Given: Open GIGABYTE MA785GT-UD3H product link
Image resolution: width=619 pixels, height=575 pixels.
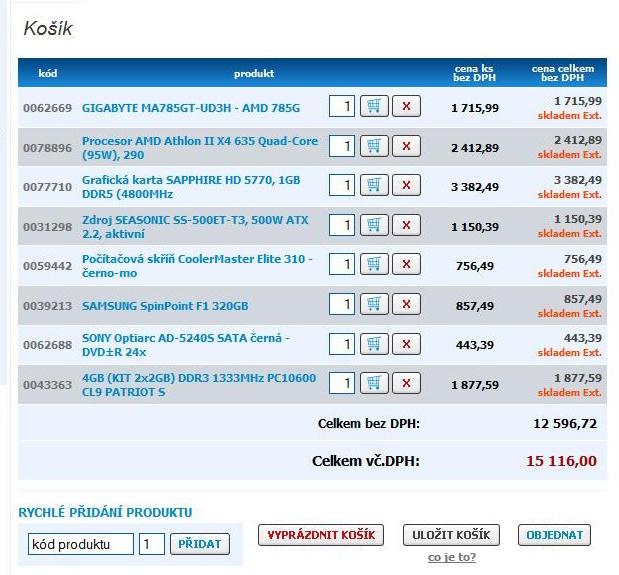Looking at the screenshot, I should coord(191,108).
